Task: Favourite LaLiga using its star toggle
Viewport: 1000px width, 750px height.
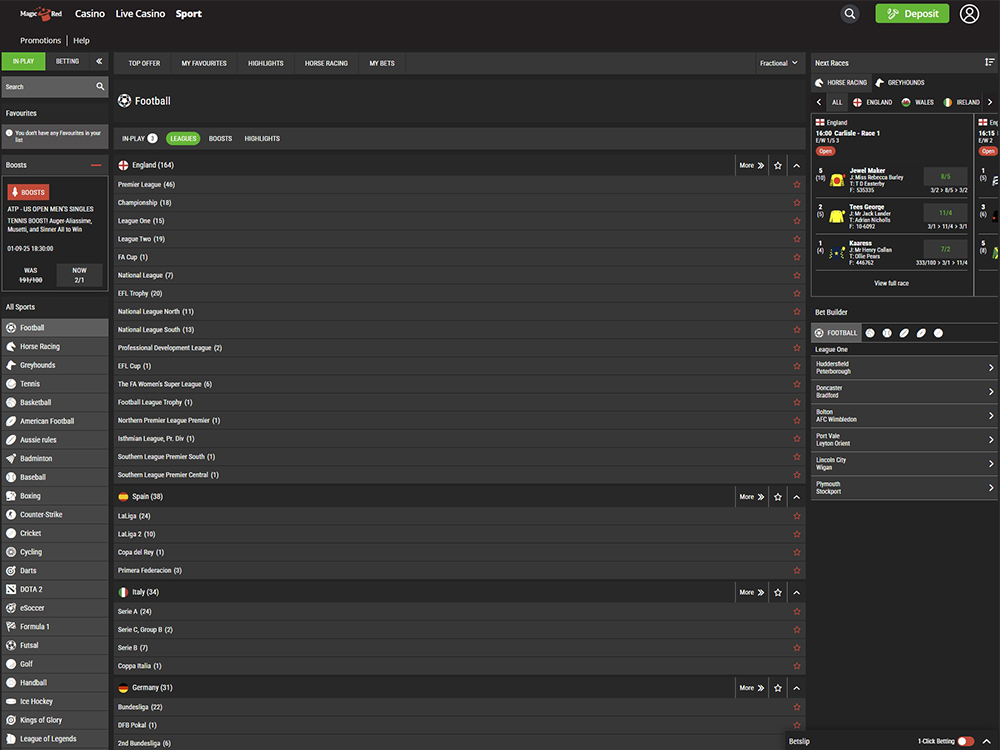Action: pyautogui.click(x=797, y=516)
